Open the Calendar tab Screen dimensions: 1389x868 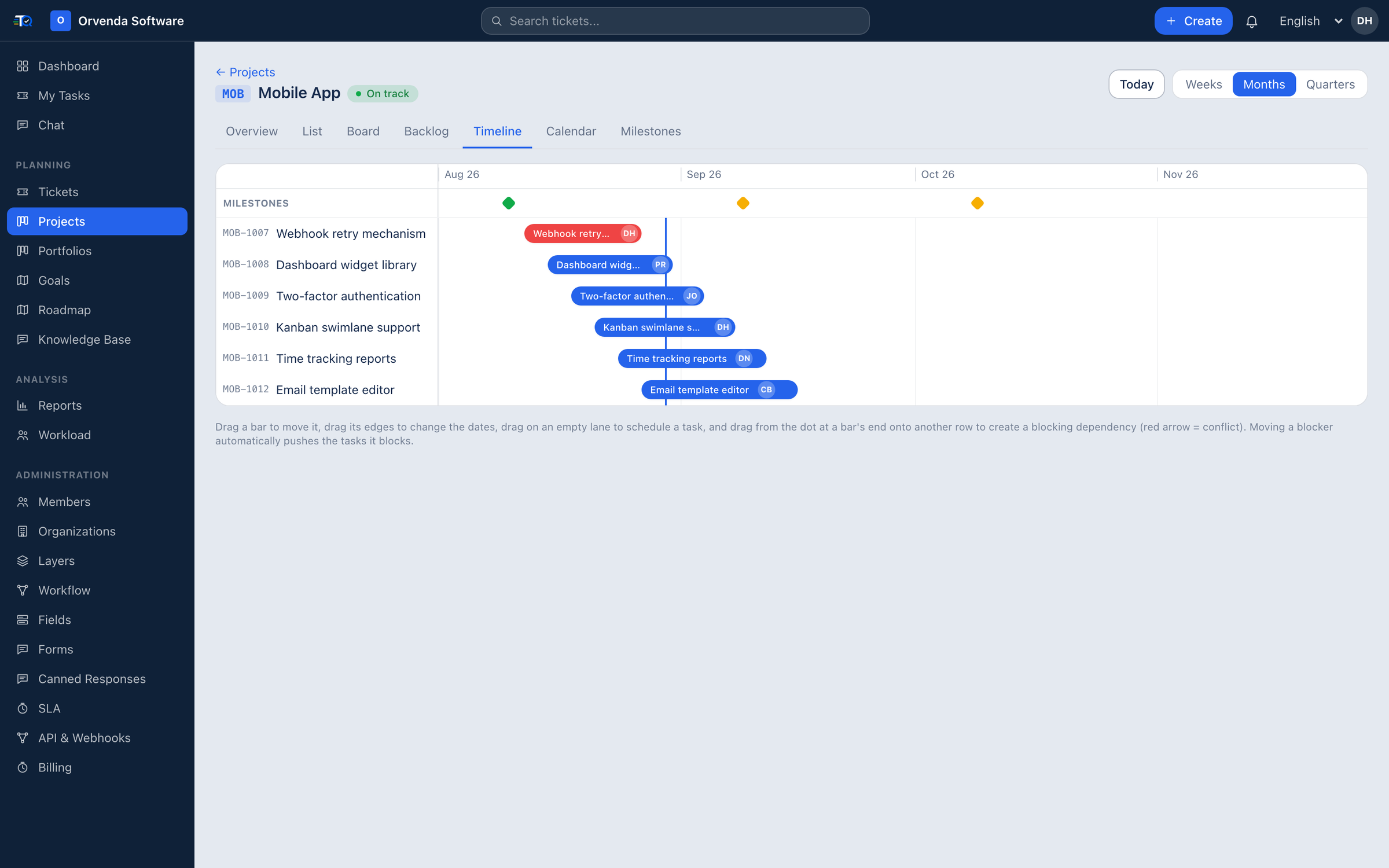[571, 131]
